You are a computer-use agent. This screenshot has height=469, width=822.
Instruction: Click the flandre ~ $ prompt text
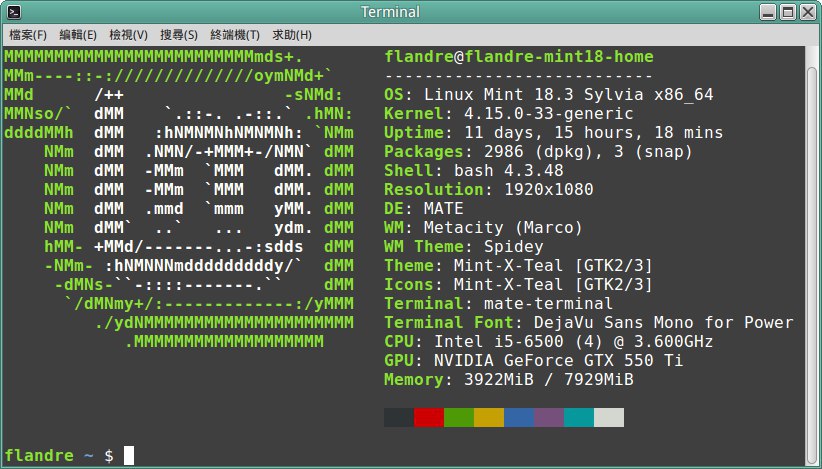[x=59, y=455]
